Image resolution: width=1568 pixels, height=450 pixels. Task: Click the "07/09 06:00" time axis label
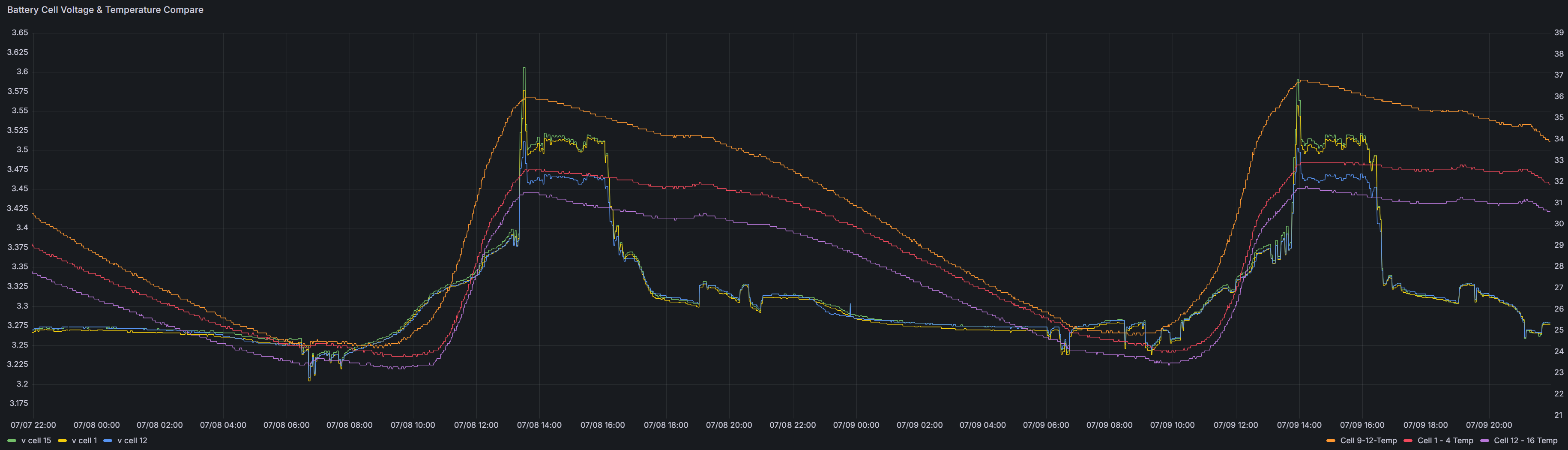coord(1046,425)
